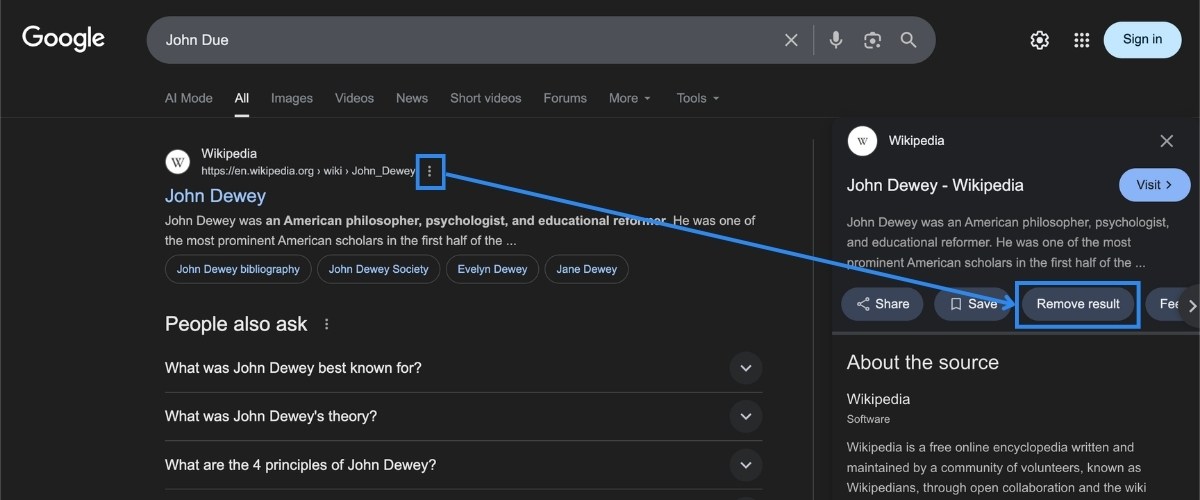Open Google Lens camera search
This screenshot has height=500, width=1200.
(872, 40)
